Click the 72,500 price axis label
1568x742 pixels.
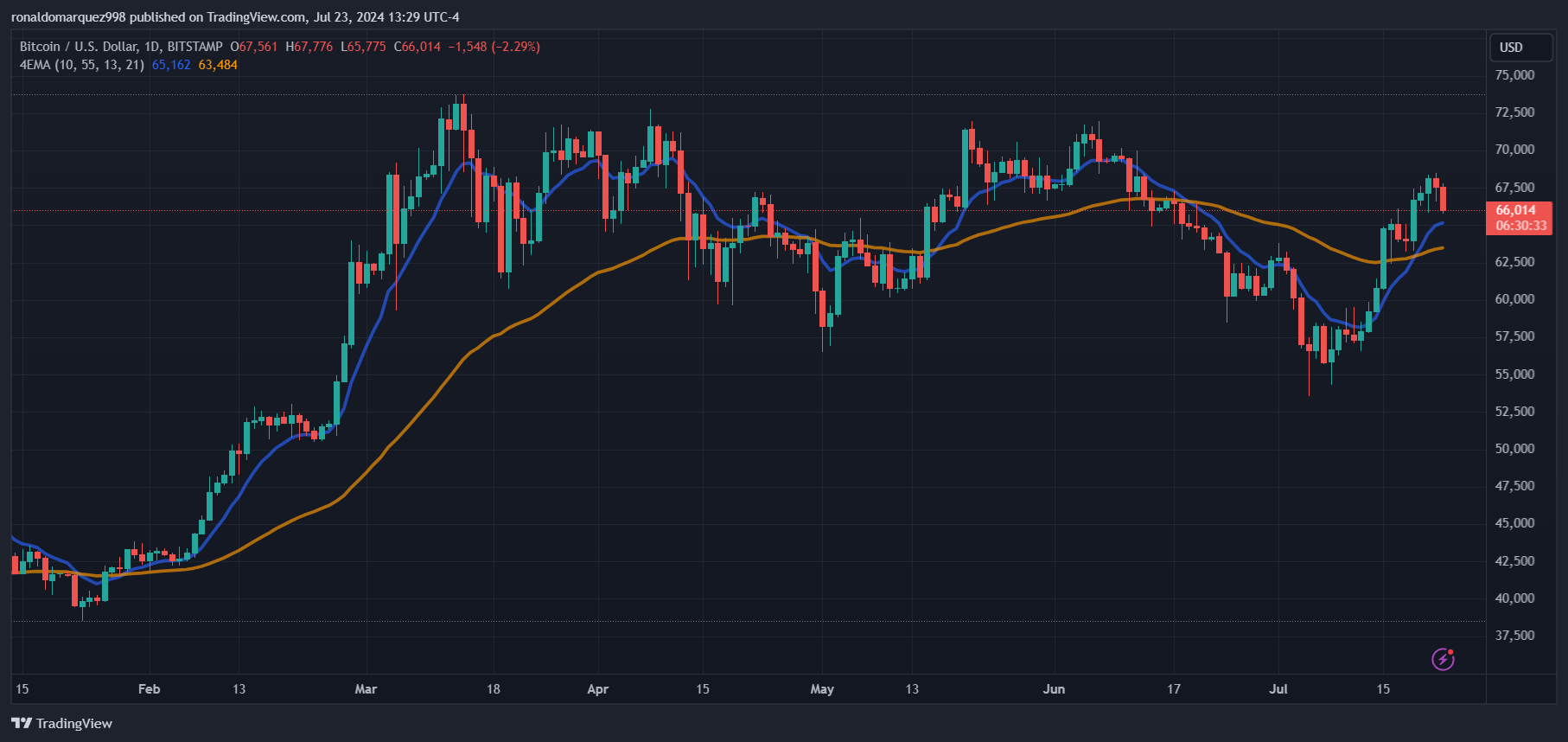pos(1515,112)
